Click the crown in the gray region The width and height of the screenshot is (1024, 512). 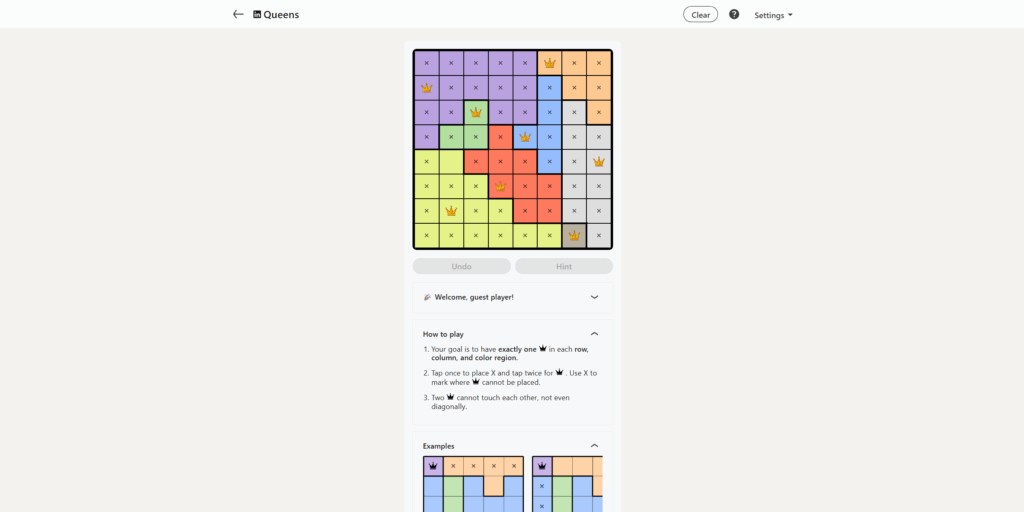(598, 161)
